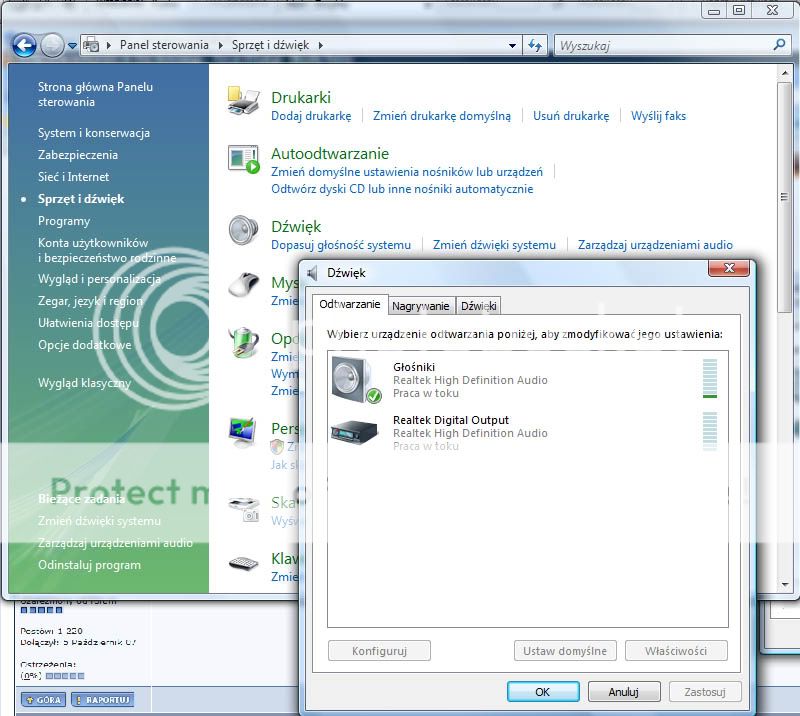Click the refresh button beside address bar
Viewport: 800px width, 716px height.
(x=535, y=45)
